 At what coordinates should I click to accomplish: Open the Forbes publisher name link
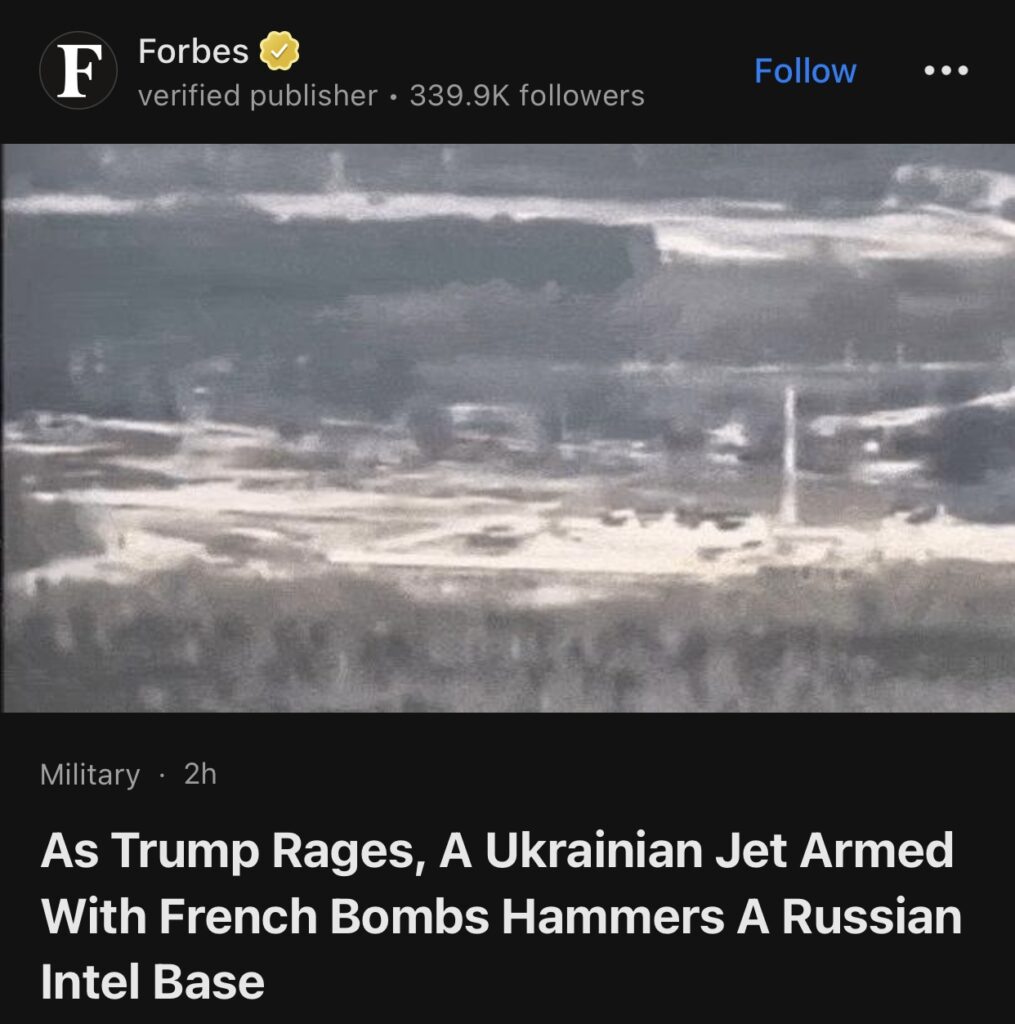(x=193, y=51)
